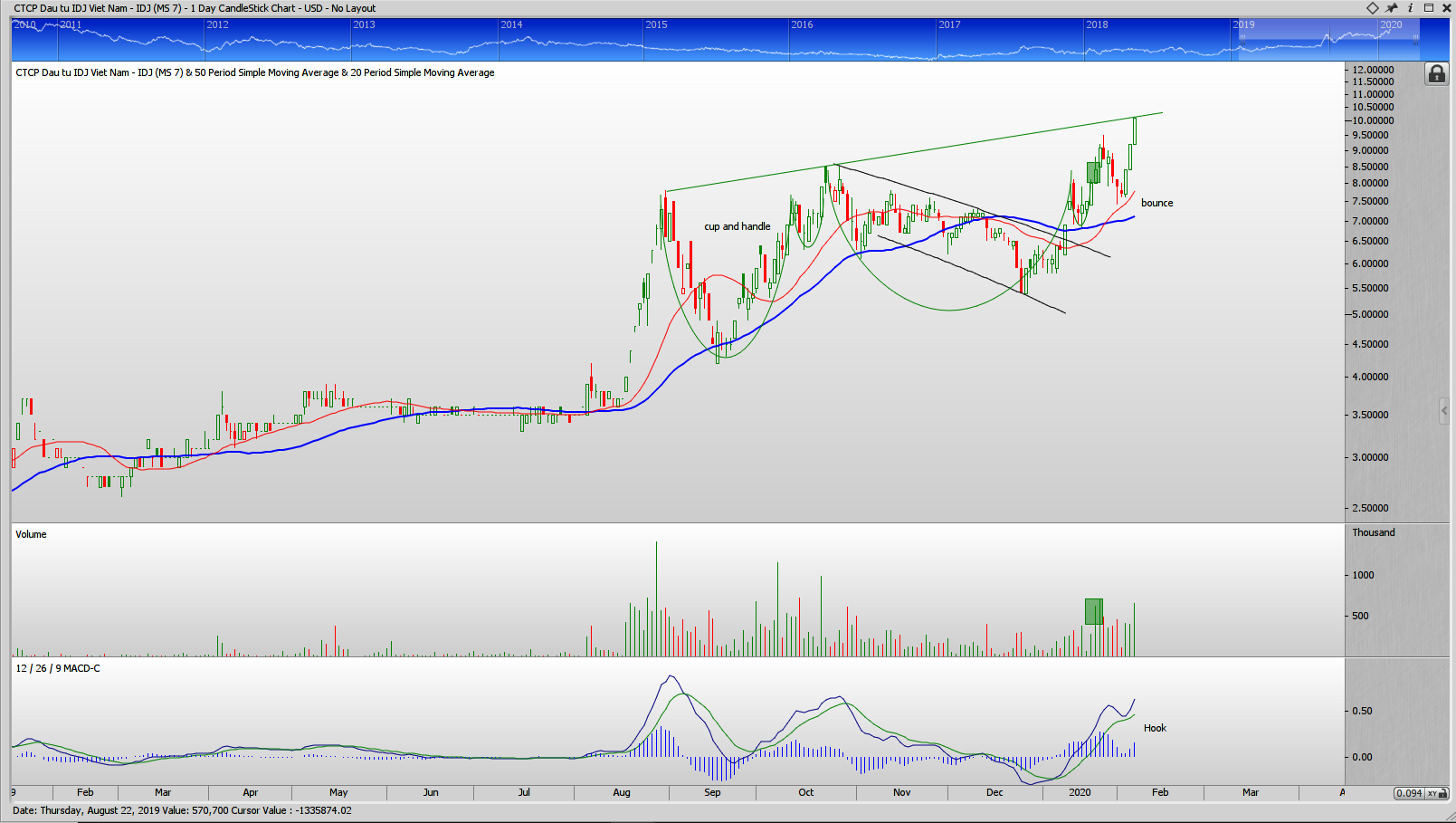The width and height of the screenshot is (1456, 823).
Task: Click the 'Sep' month on the time axis
Action: pos(712,792)
